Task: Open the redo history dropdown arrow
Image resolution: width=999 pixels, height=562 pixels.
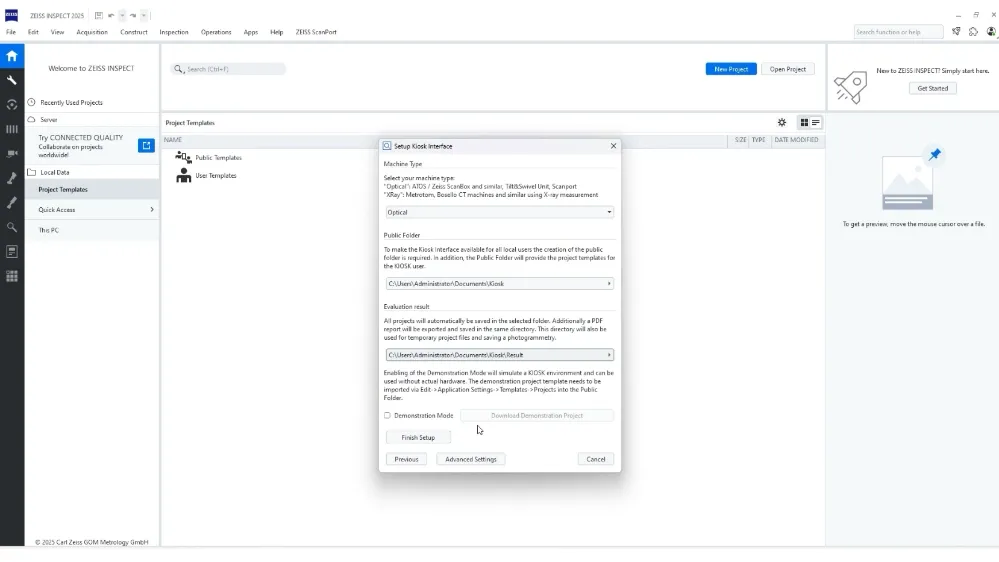Action: pos(143,15)
